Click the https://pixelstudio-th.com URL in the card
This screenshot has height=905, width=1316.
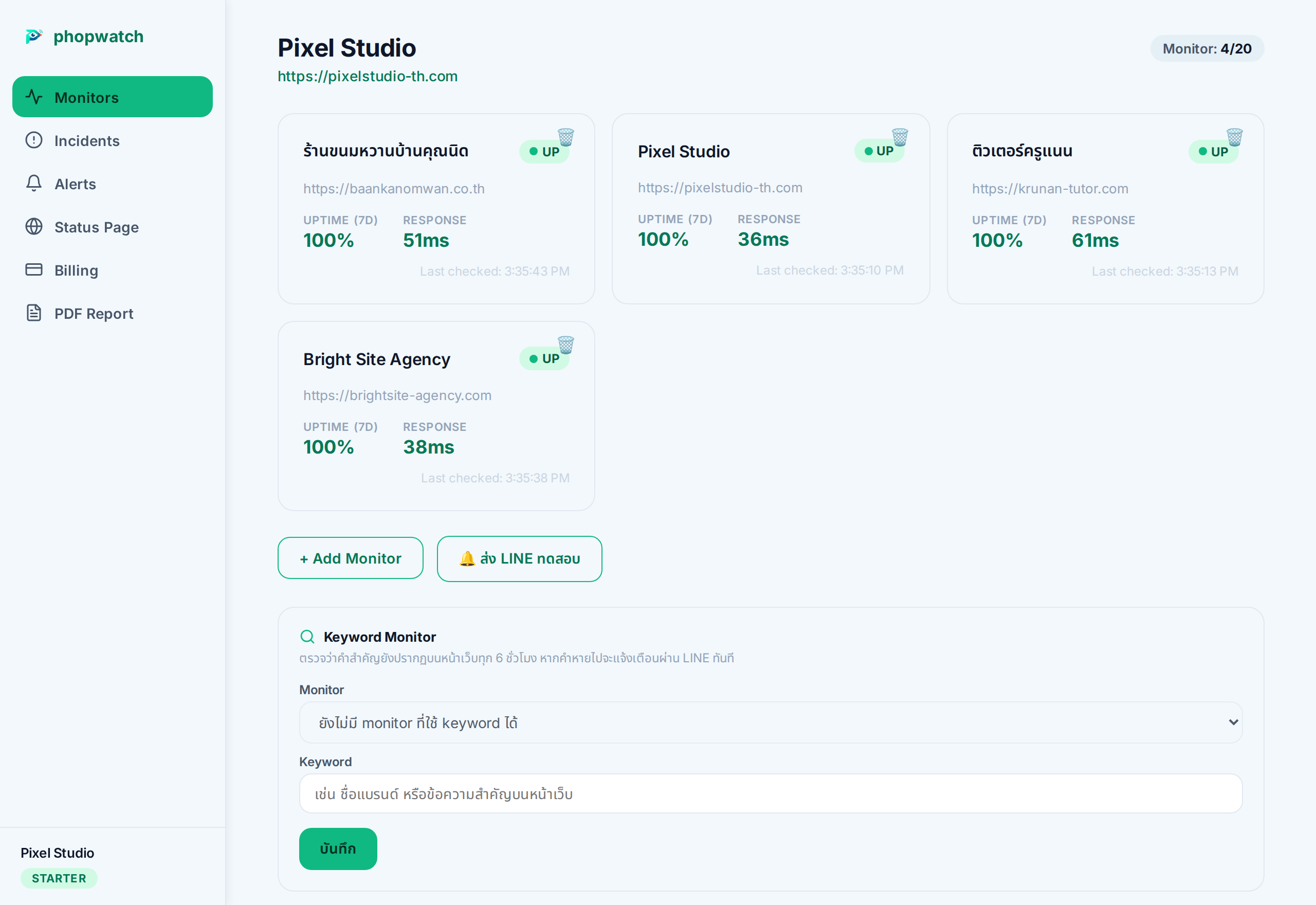(x=720, y=188)
